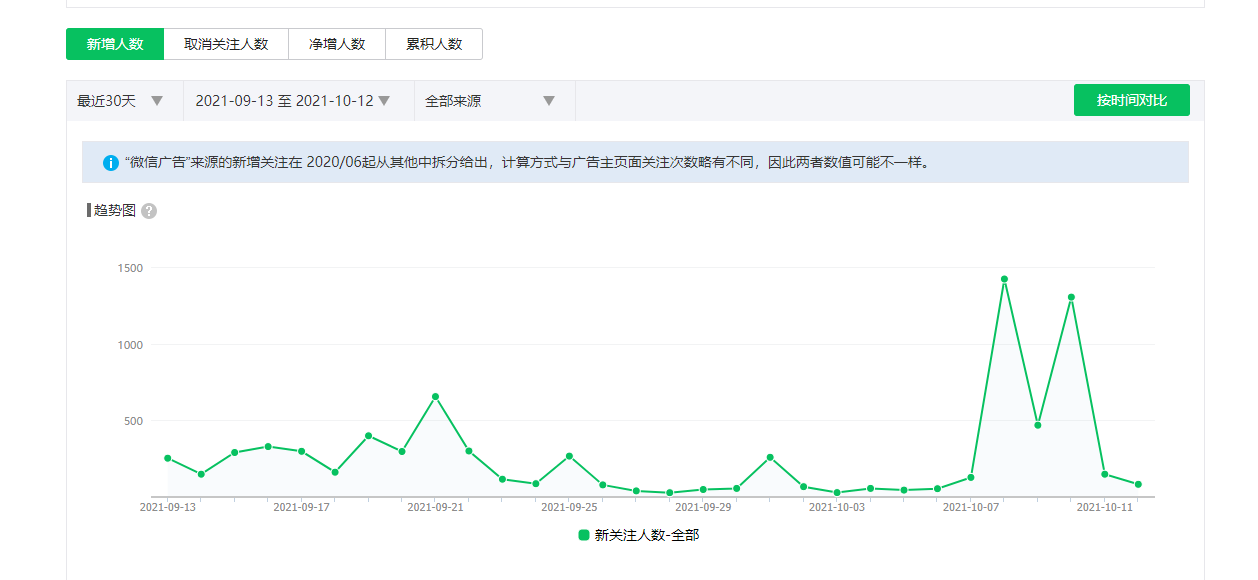The width and height of the screenshot is (1258, 580).
Task: Click the blue info icon in notice
Action: (x=111, y=162)
